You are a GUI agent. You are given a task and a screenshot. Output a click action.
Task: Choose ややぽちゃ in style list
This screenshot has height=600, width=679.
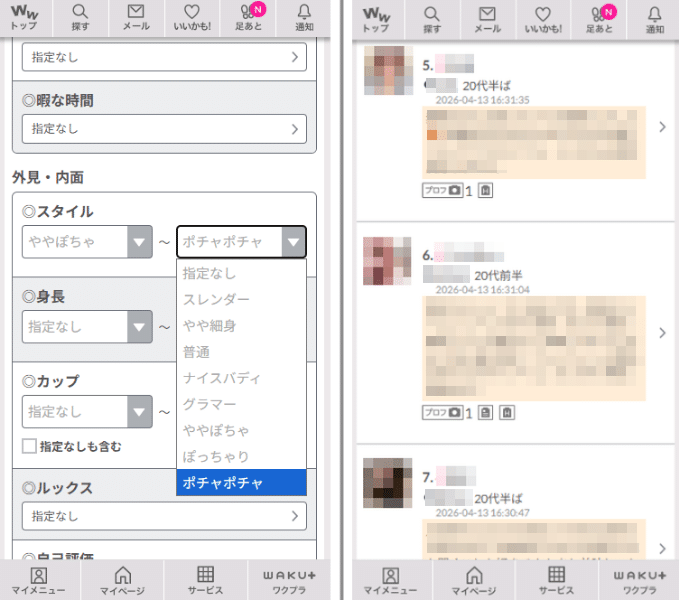241,430
